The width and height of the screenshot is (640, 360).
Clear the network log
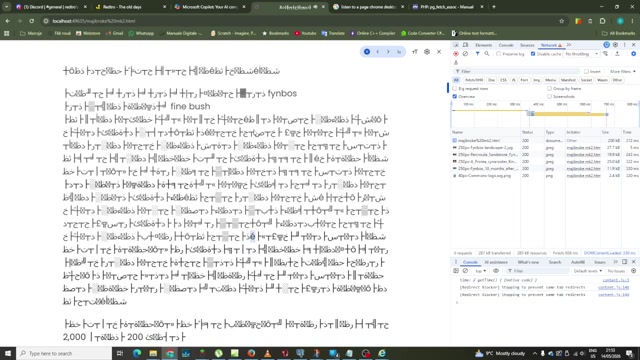[465, 54]
